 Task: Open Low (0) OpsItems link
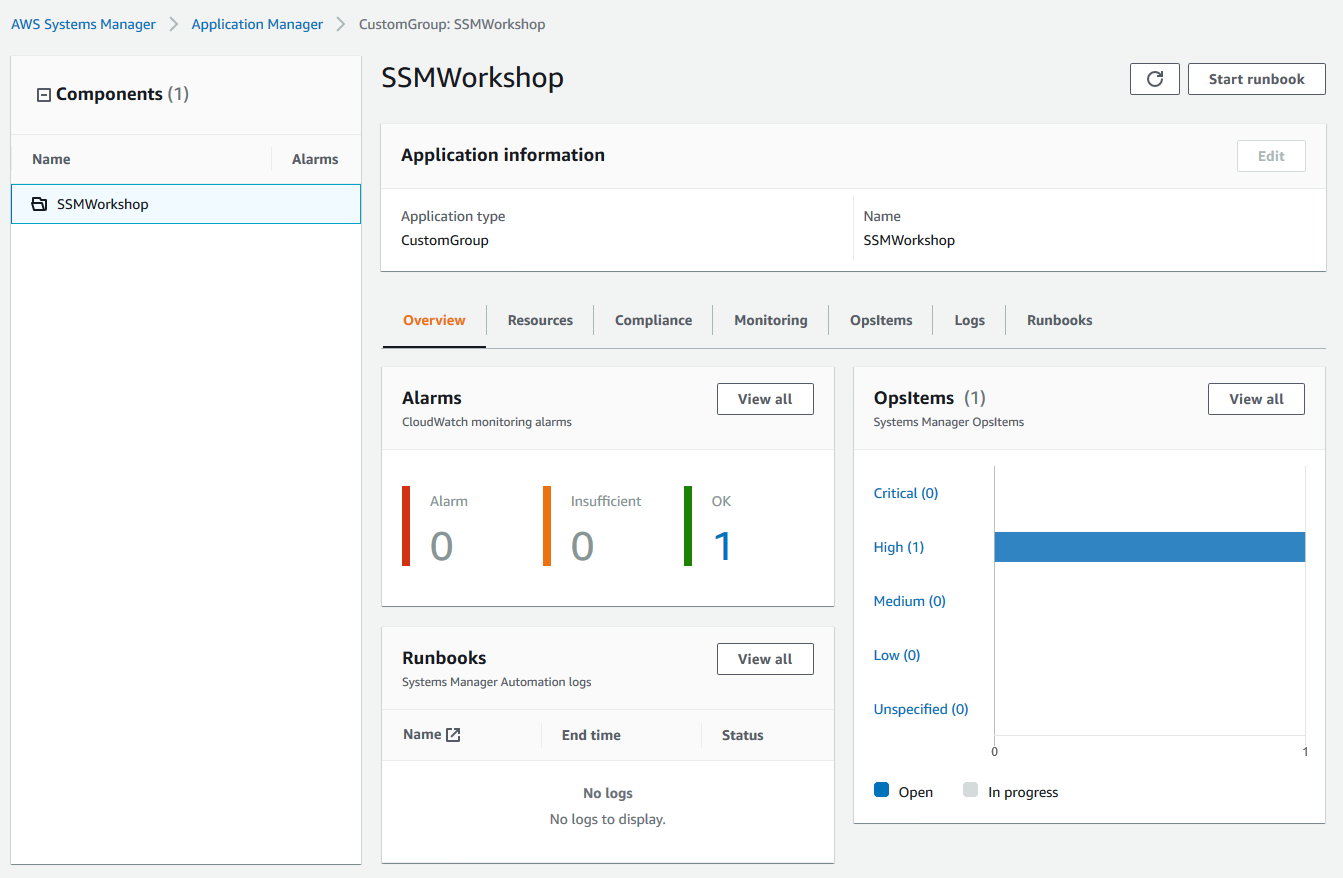coord(897,655)
